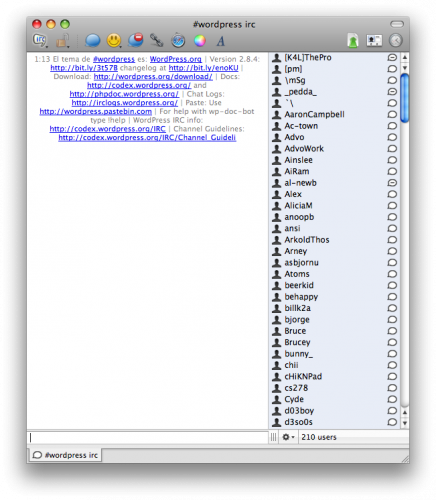Select user Ac-town in the list

click(335, 126)
